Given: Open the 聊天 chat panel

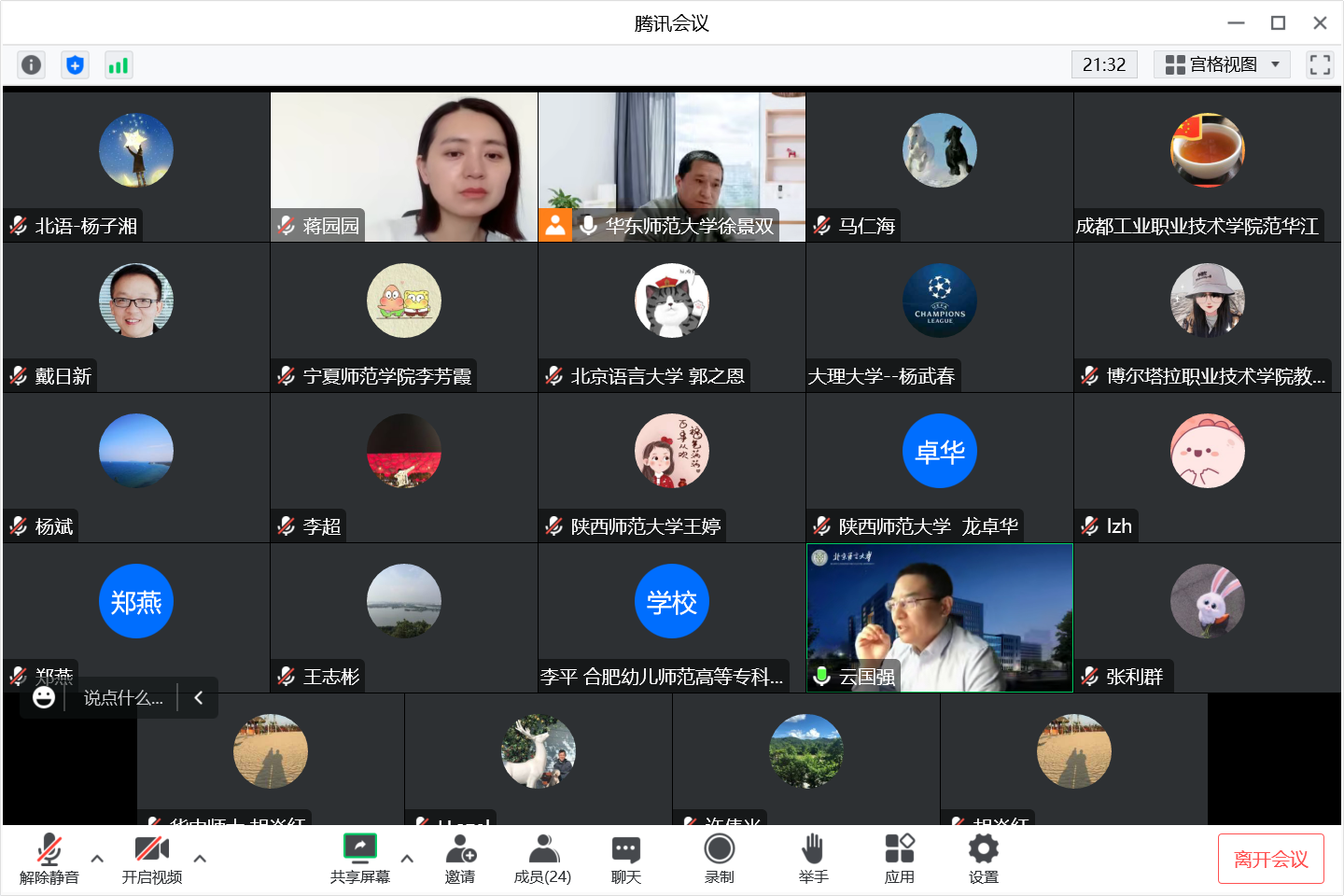Looking at the screenshot, I should tap(625, 859).
